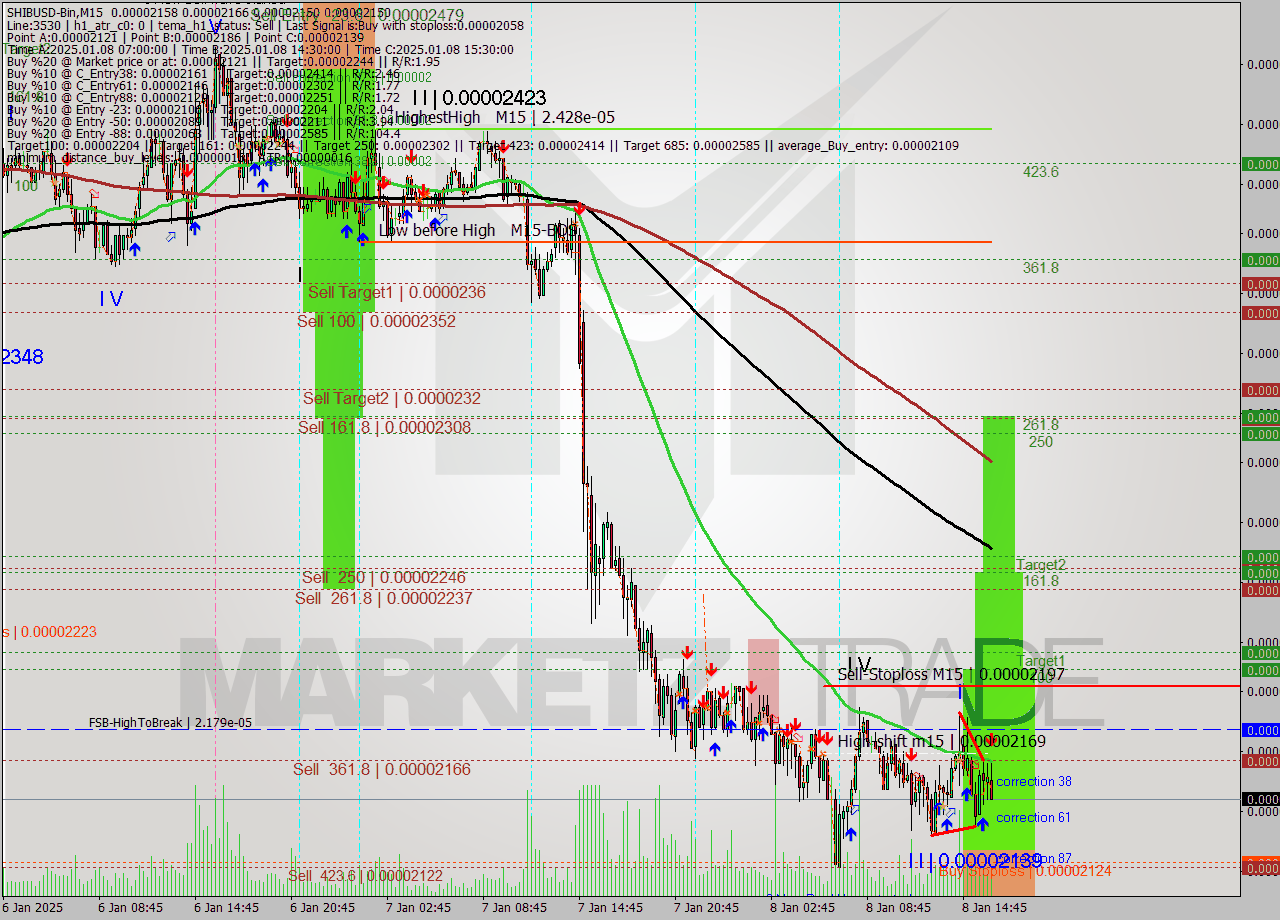This screenshot has height=920, width=1280.
Task: Select the green '250' level label
Action: click(x=1040, y=441)
